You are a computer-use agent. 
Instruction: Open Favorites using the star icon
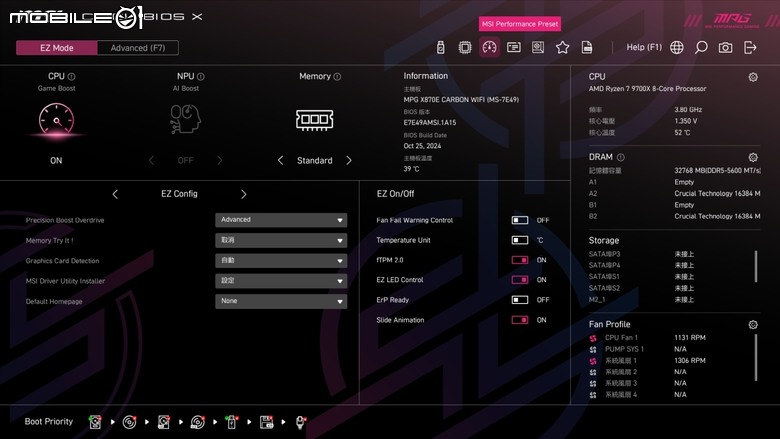(x=563, y=47)
